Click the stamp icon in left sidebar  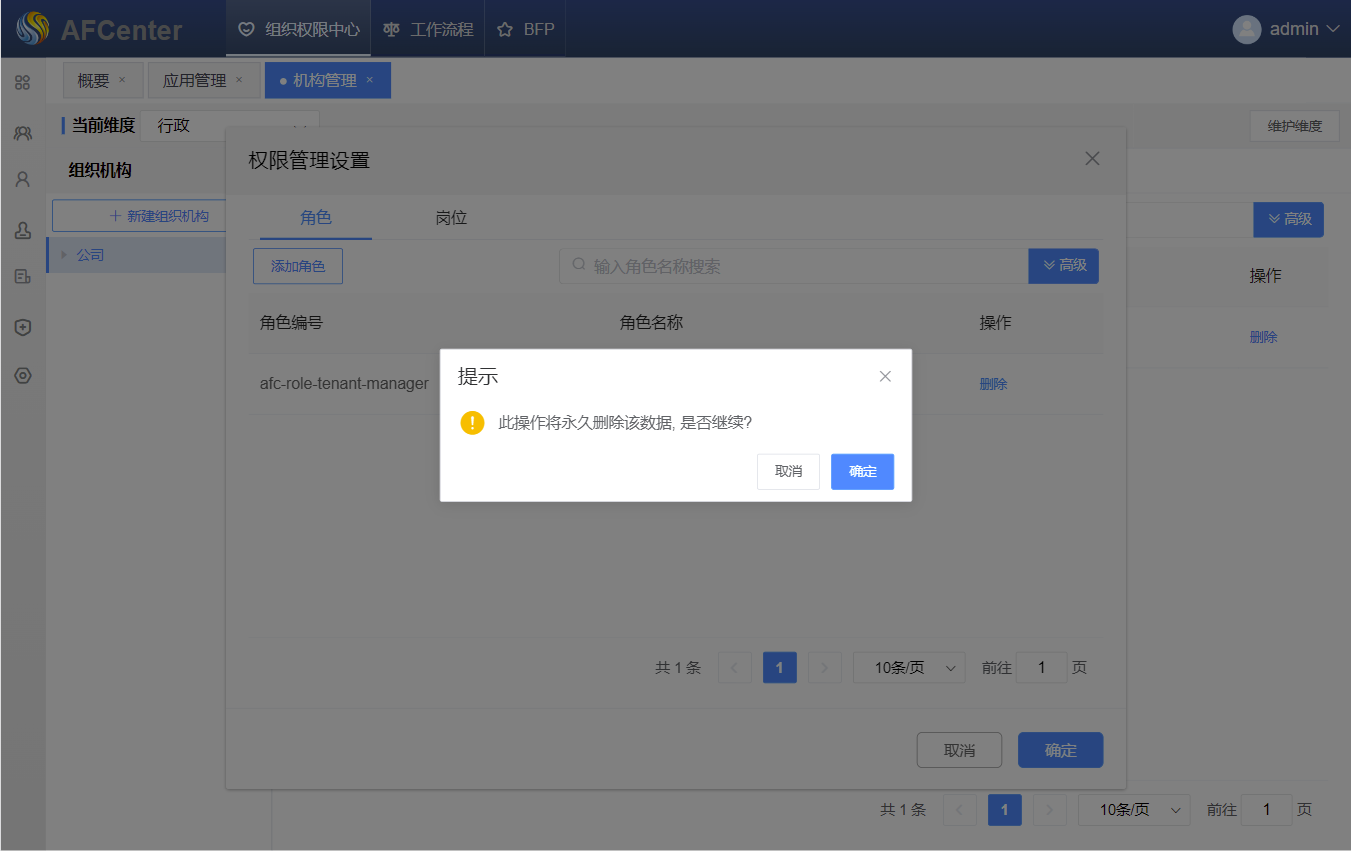[x=22, y=230]
